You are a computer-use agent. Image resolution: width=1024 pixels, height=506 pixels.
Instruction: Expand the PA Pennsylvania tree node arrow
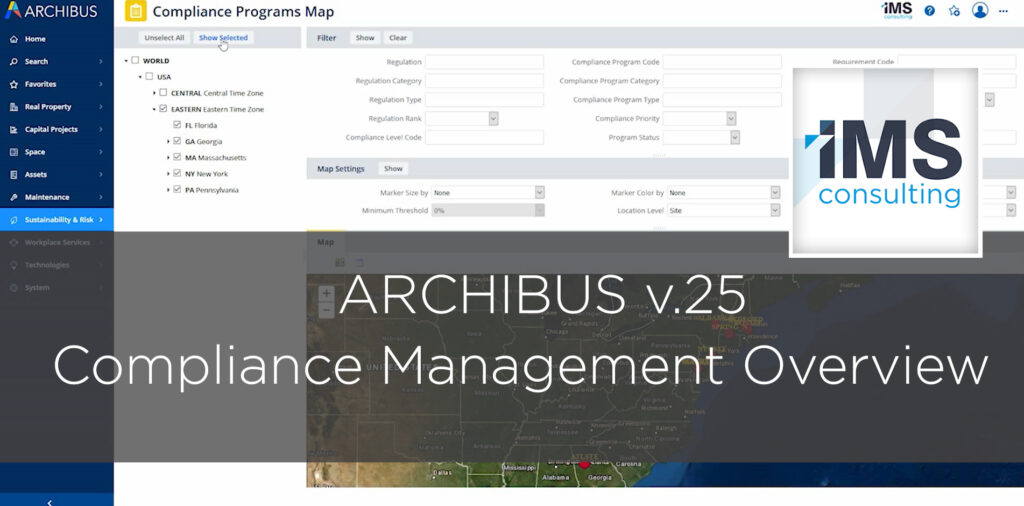[x=168, y=190]
